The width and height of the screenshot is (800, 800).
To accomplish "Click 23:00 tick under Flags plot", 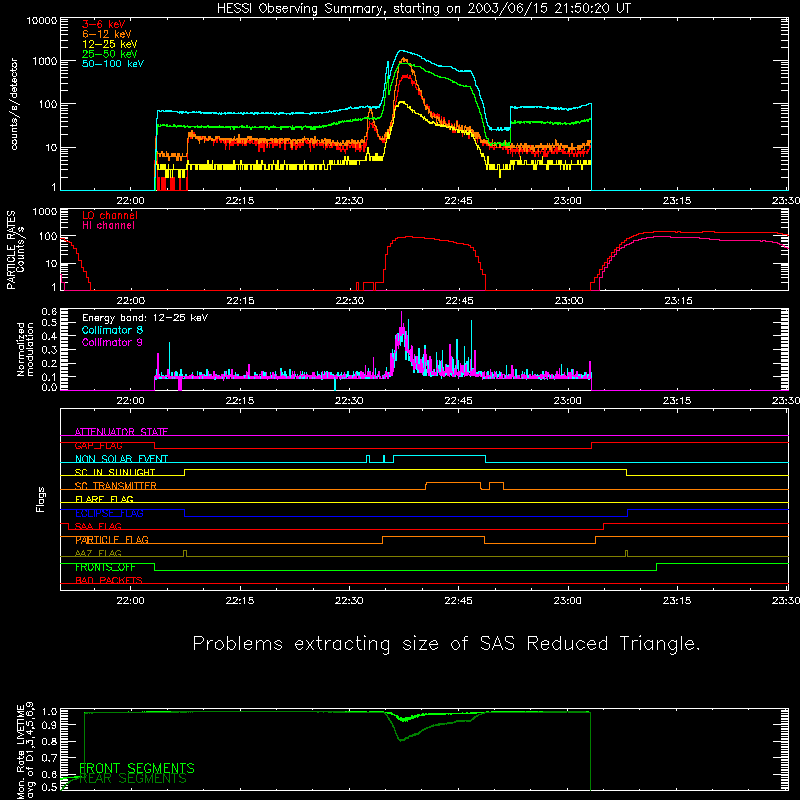I will pyautogui.click(x=567, y=601).
